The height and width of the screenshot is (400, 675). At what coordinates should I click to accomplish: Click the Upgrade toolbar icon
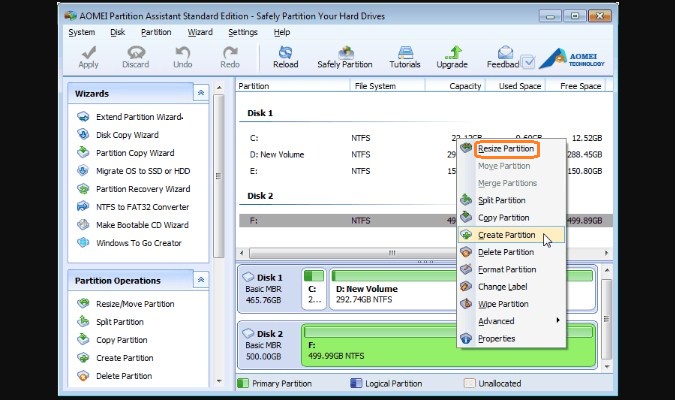click(x=452, y=57)
